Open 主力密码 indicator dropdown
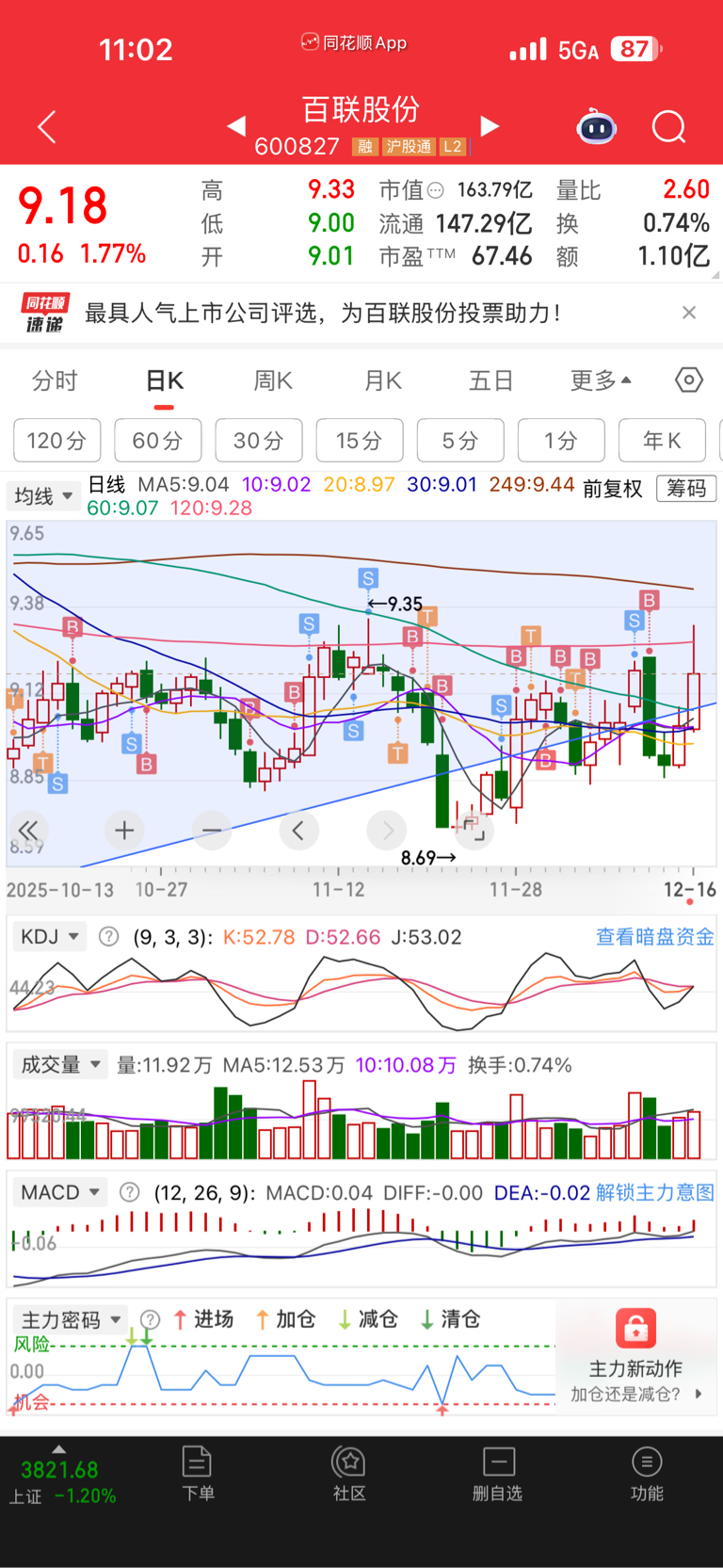Image resolution: width=723 pixels, height=1568 pixels. click(71, 1319)
